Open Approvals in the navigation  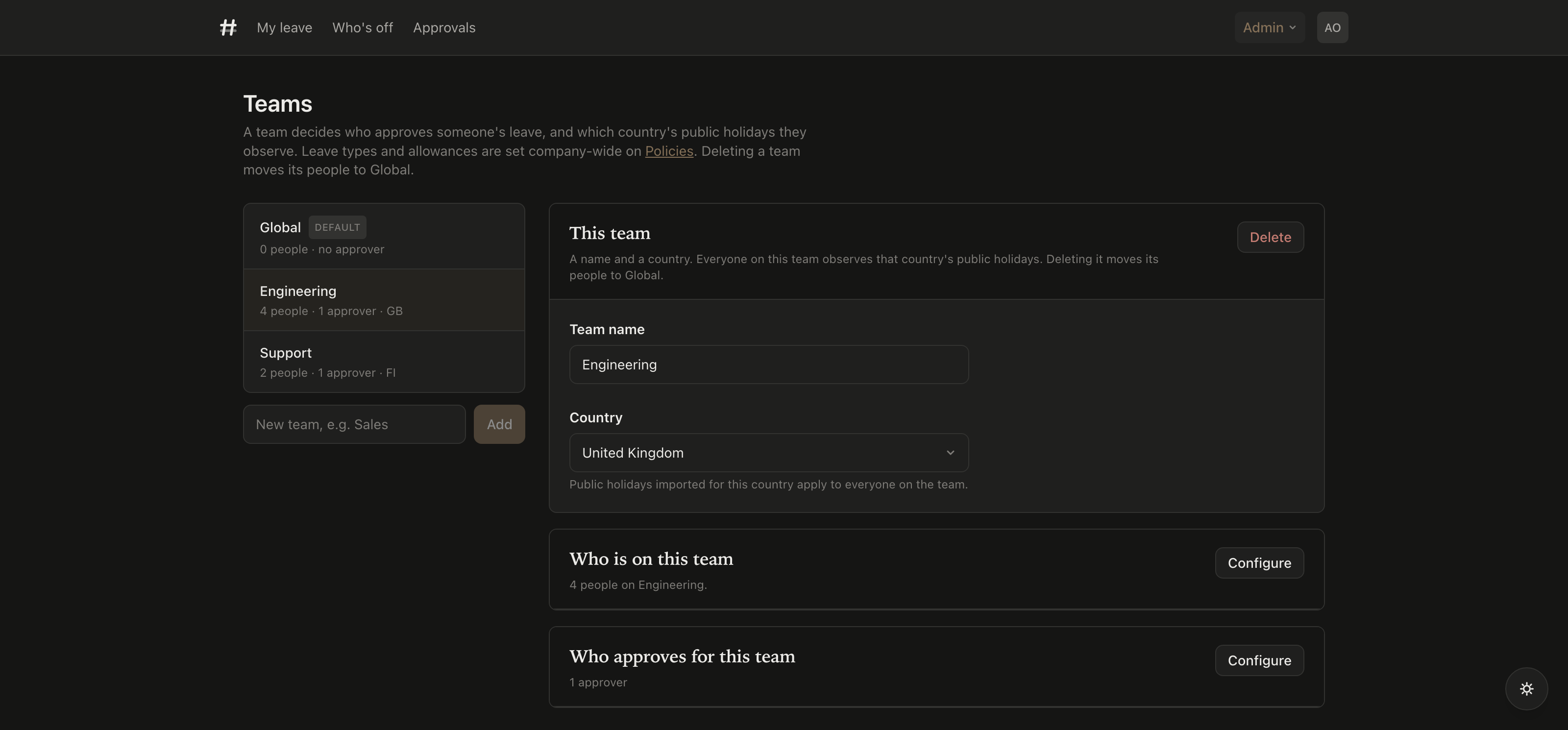click(x=444, y=27)
